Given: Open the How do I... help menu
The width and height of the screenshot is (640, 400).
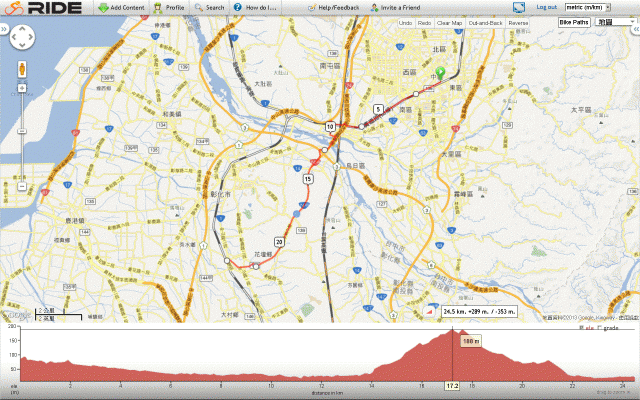Looking at the screenshot, I should [x=255, y=7].
